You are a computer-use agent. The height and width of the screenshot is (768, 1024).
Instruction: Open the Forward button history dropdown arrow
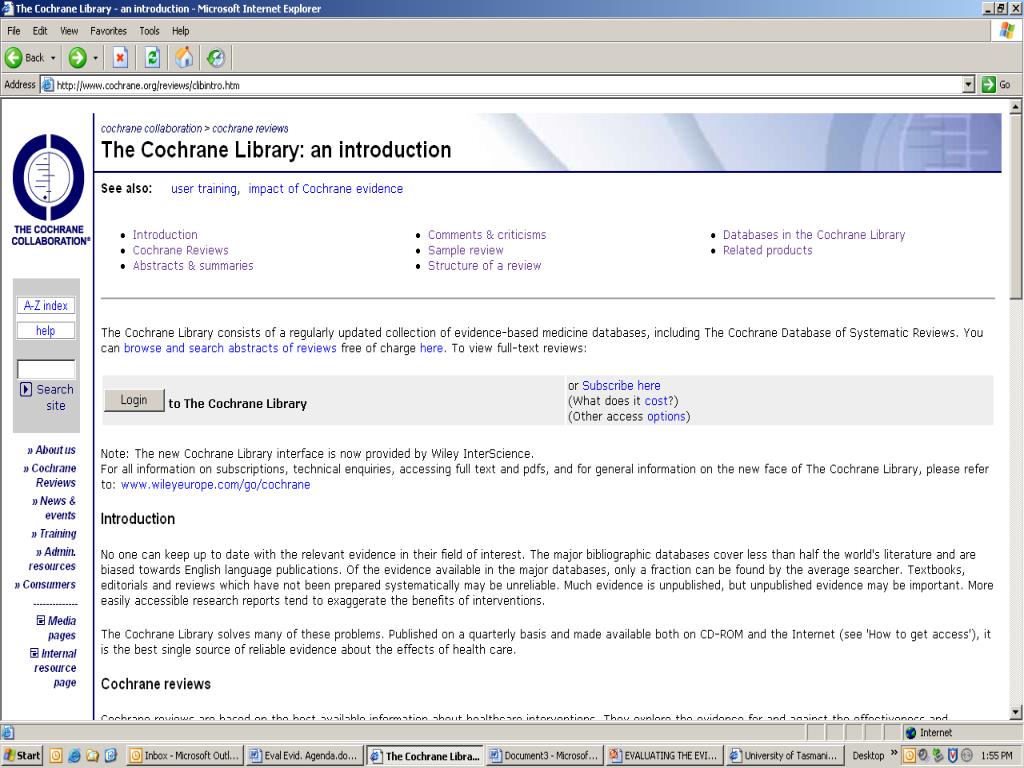pyautogui.click(x=95, y=58)
